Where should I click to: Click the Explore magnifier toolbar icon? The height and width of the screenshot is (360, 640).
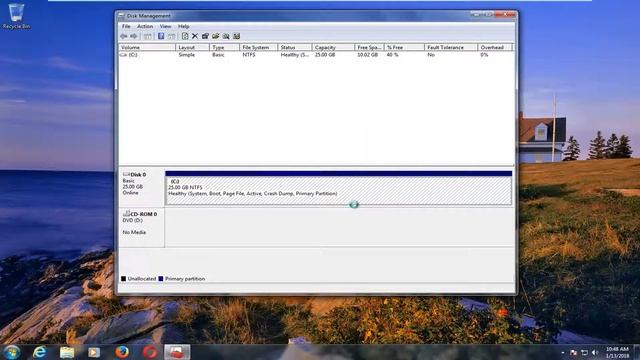(226, 36)
